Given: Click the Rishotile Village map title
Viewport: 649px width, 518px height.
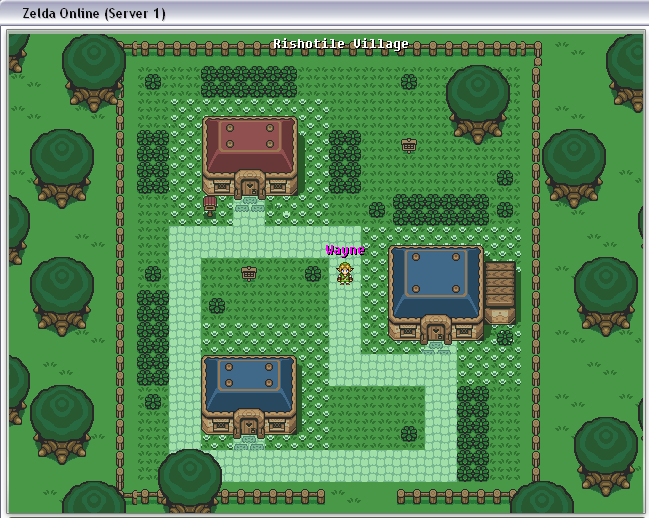Looking at the screenshot, I should tap(340, 44).
